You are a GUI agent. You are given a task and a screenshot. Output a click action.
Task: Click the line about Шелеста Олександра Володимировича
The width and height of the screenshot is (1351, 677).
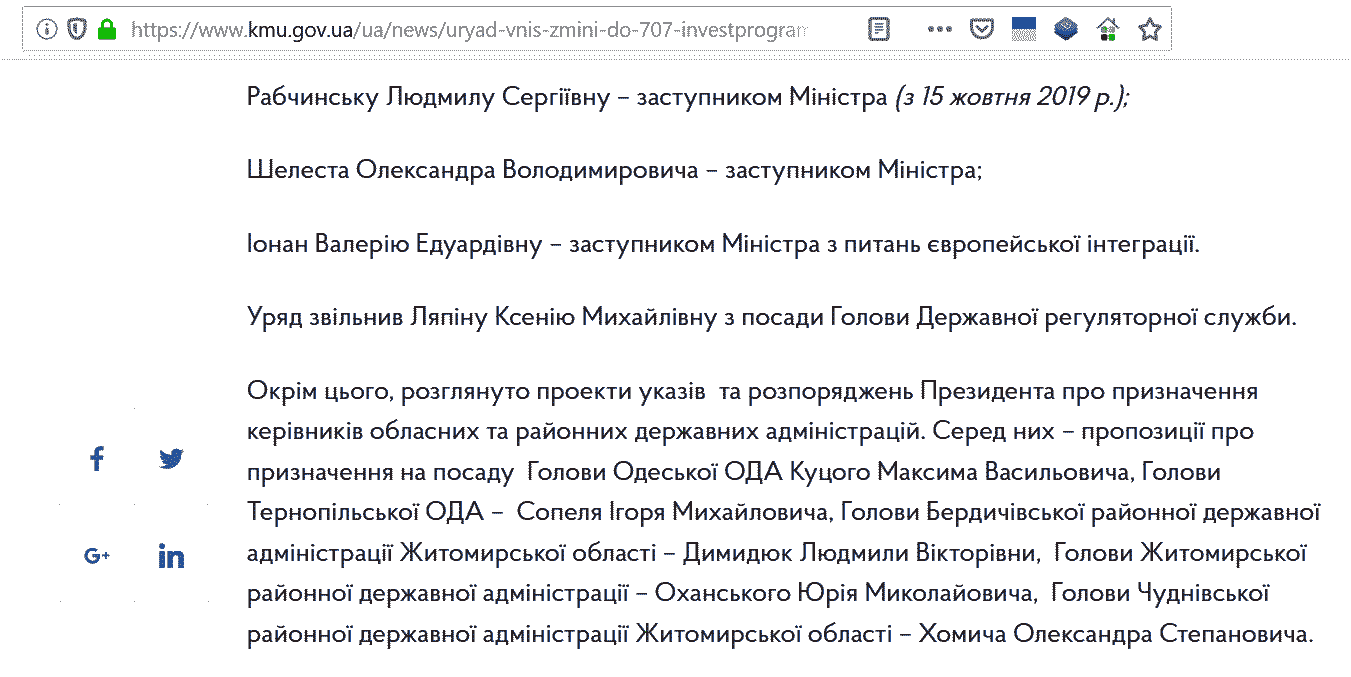pos(615,171)
